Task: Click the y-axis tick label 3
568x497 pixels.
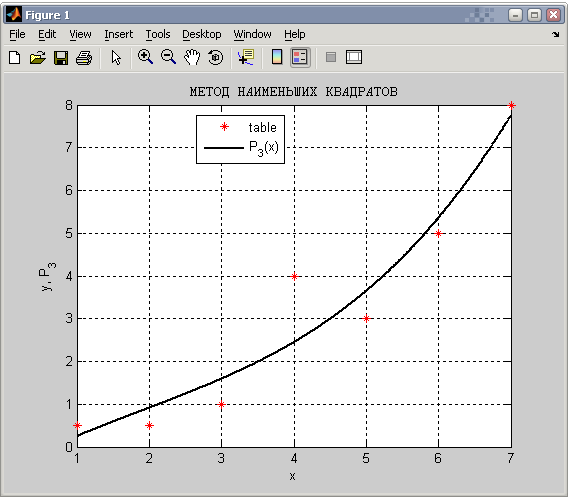Action: 69,318
